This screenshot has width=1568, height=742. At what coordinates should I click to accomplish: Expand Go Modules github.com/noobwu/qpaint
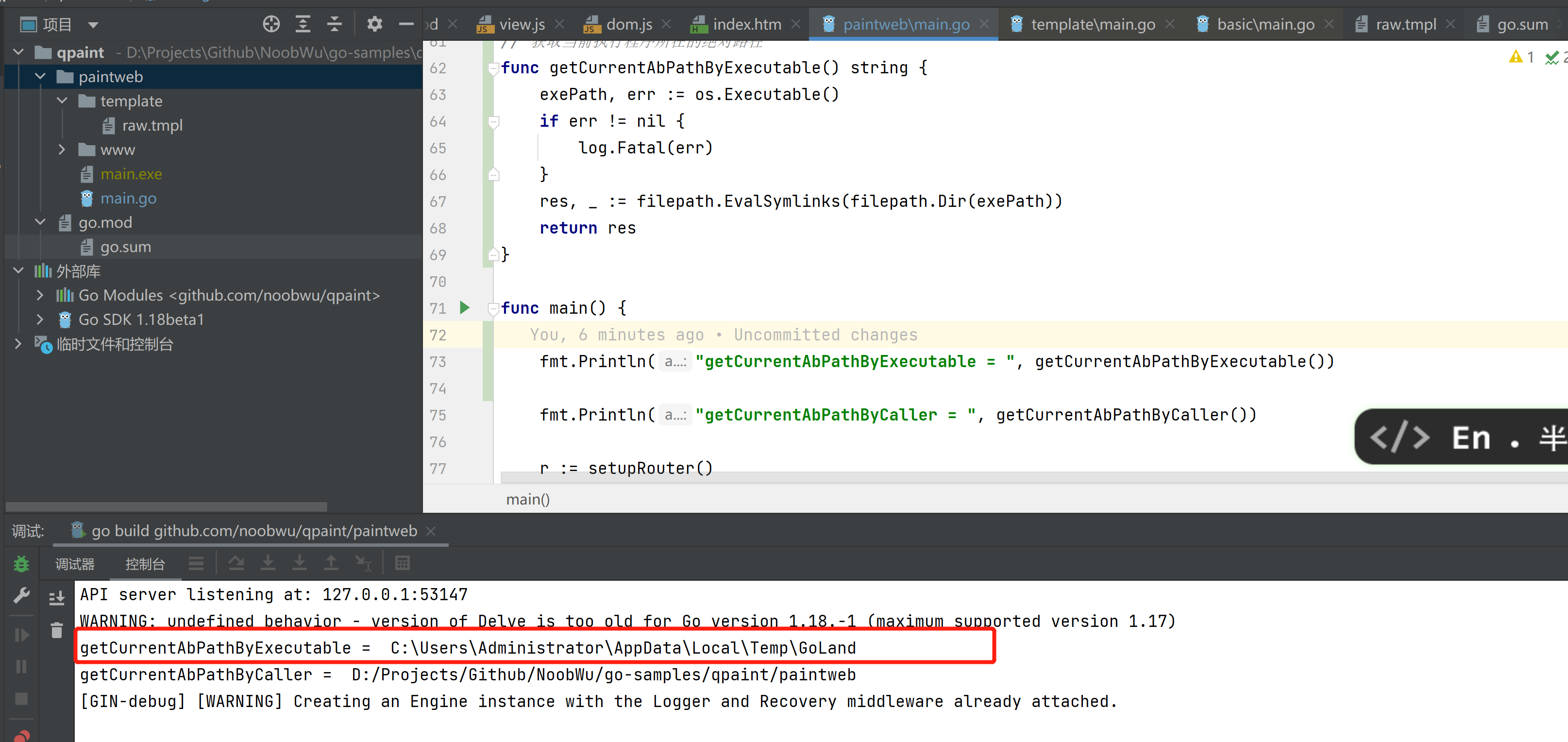(40, 295)
